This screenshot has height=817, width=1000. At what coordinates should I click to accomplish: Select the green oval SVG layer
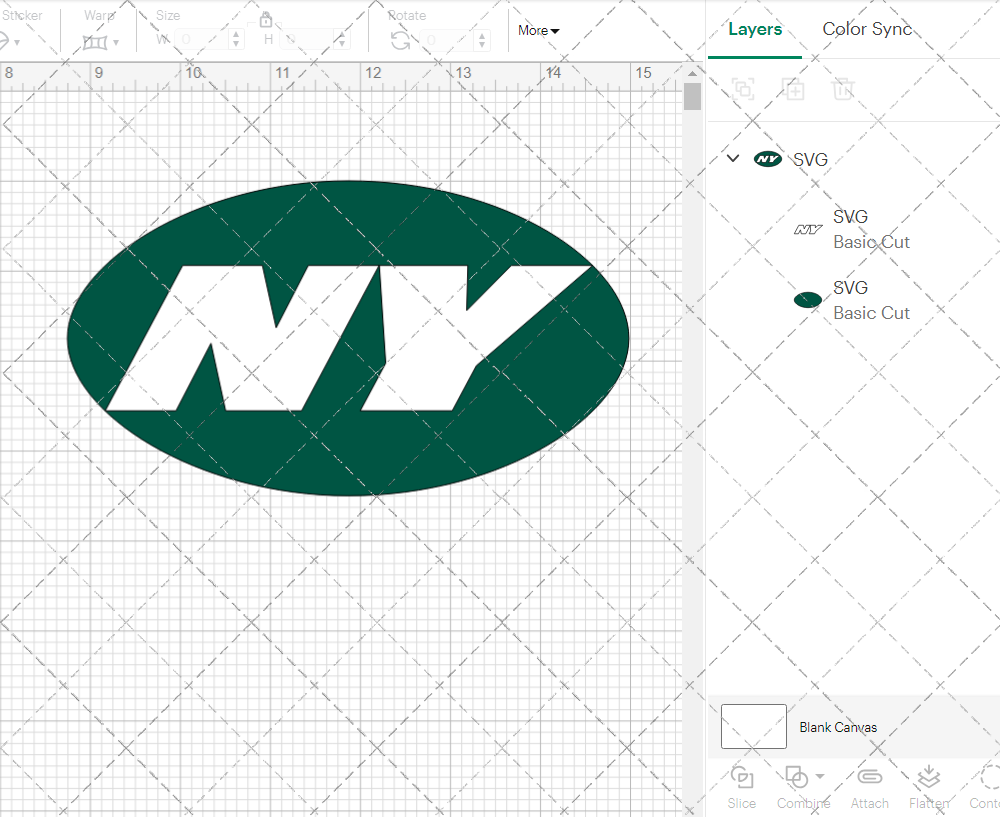(870, 300)
